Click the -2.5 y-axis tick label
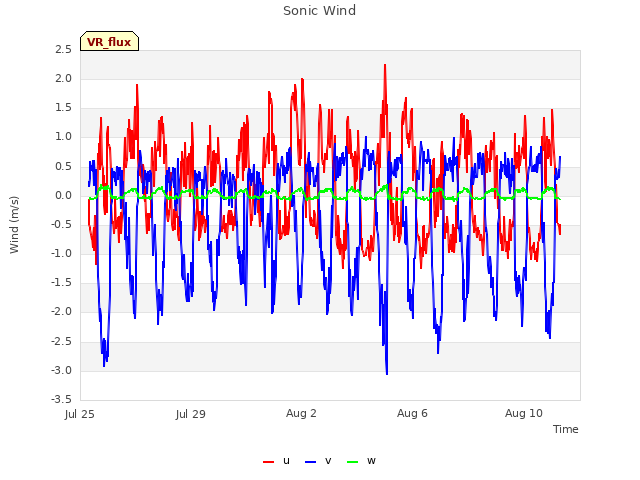Image resolution: width=640 pixels, height=480 pixels. pos(62,342)
